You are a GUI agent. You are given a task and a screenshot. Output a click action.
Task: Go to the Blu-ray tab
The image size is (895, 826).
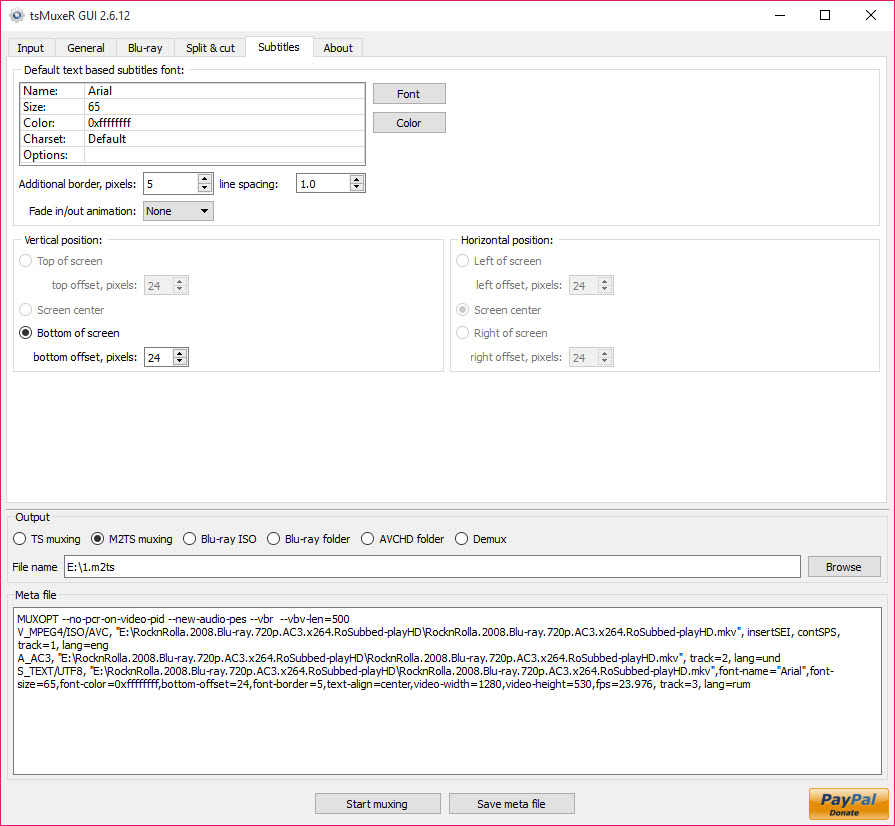click(145, 48)
